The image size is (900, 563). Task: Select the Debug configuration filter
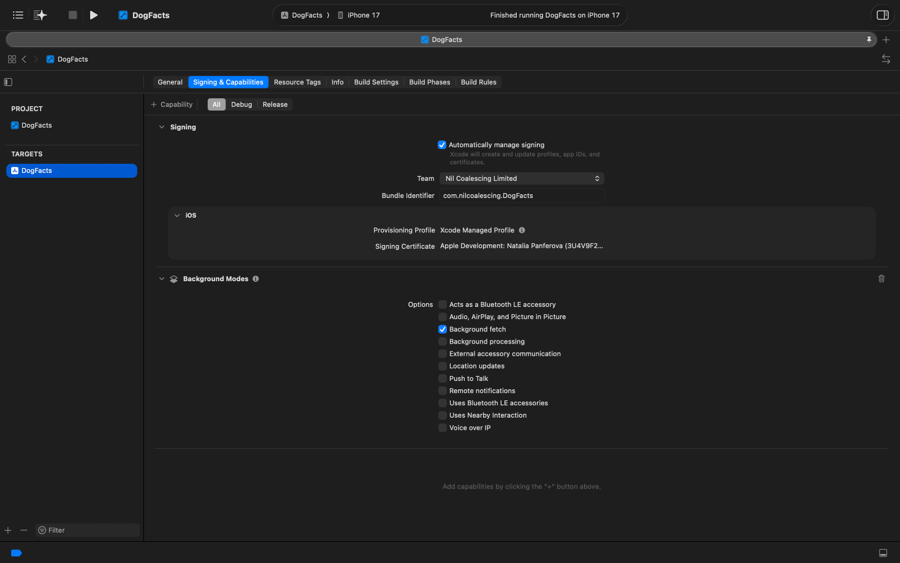(x=241, y=104)
